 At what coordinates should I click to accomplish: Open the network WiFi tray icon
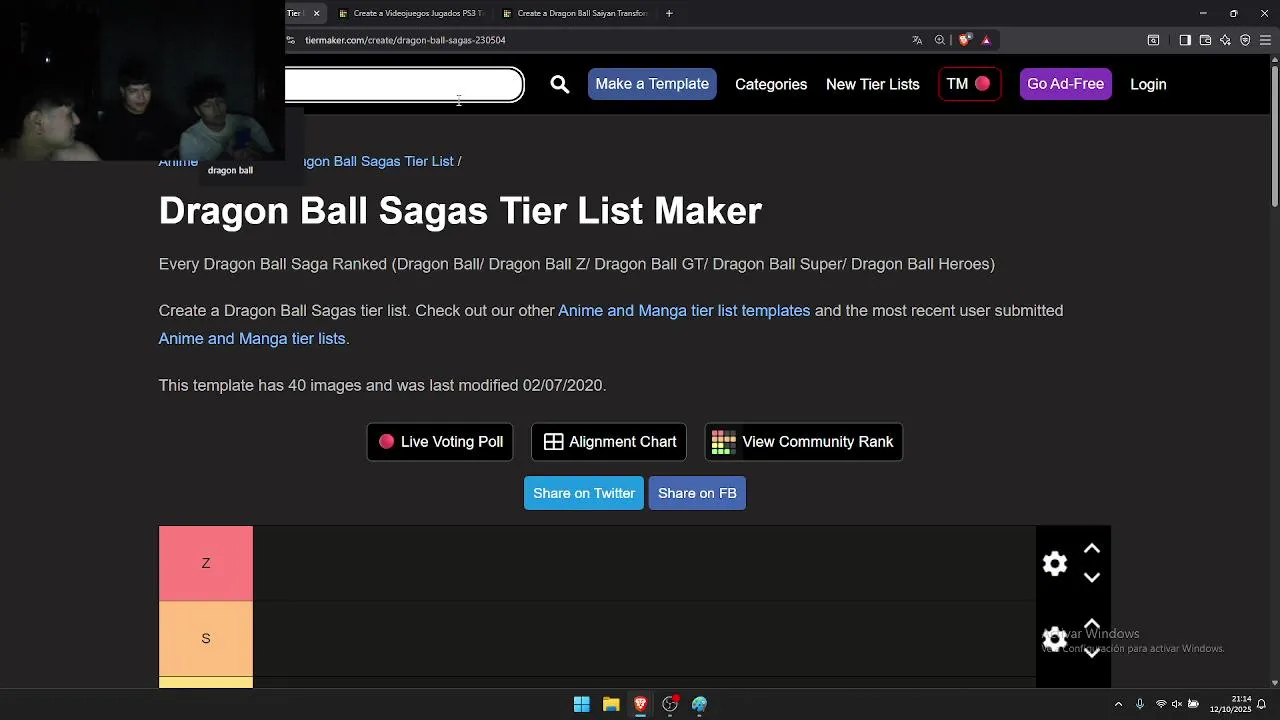1161,704
